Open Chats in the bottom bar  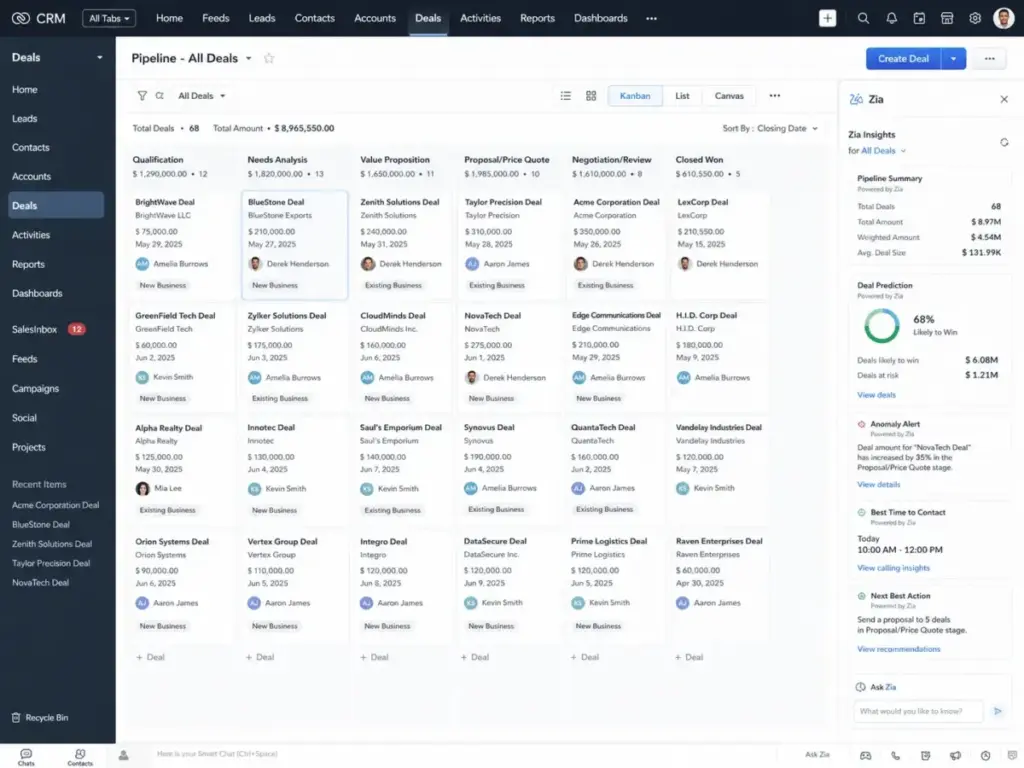(x=26, y=757)
